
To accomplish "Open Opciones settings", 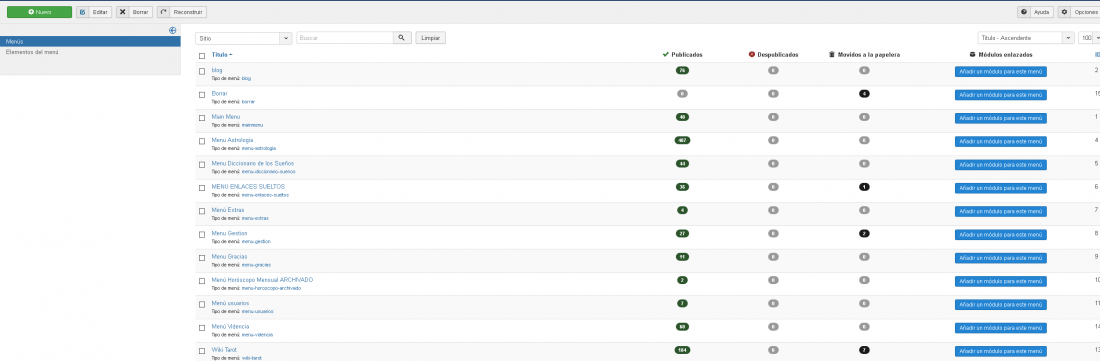I will (1079, 12).
